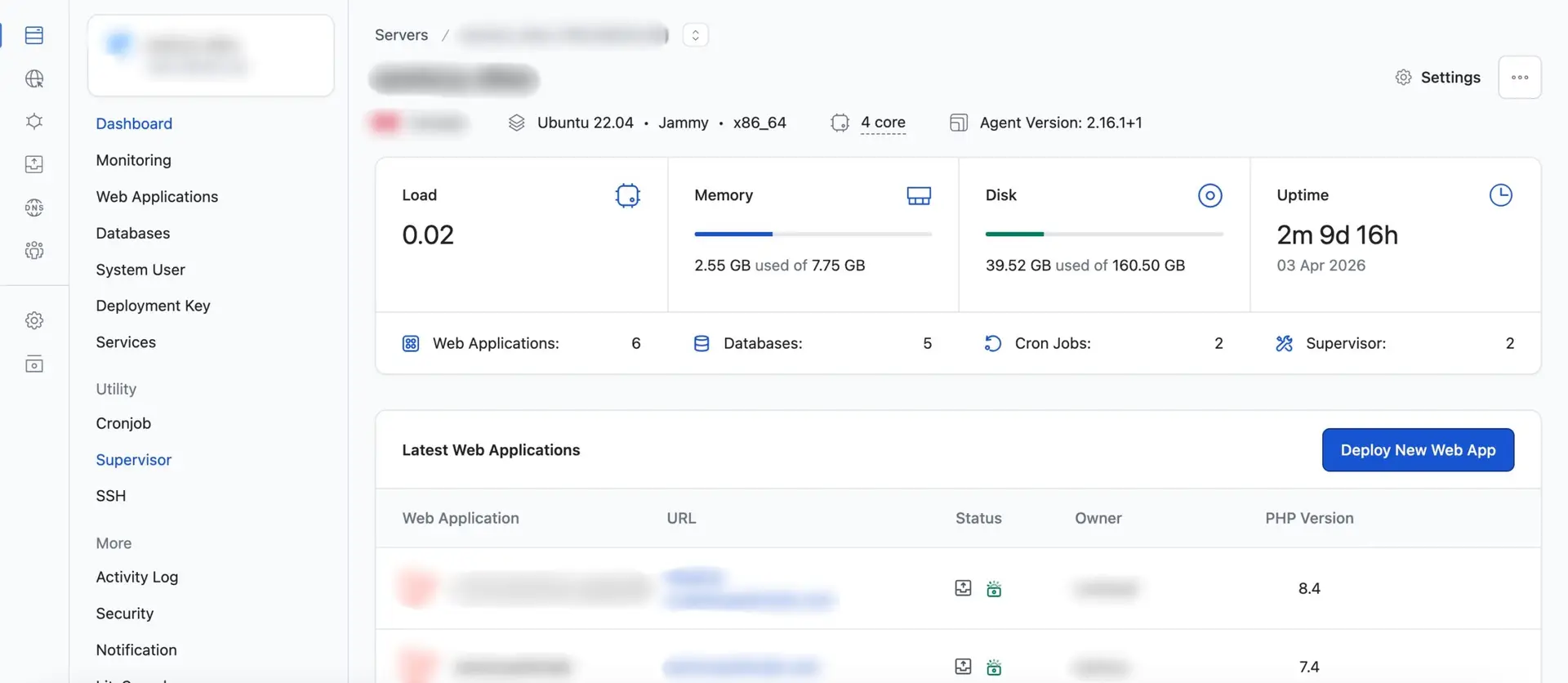Open the three-dots more options menu
Image resolution: width=1568 pixels, height=683 pixels.
point(1519,78)
